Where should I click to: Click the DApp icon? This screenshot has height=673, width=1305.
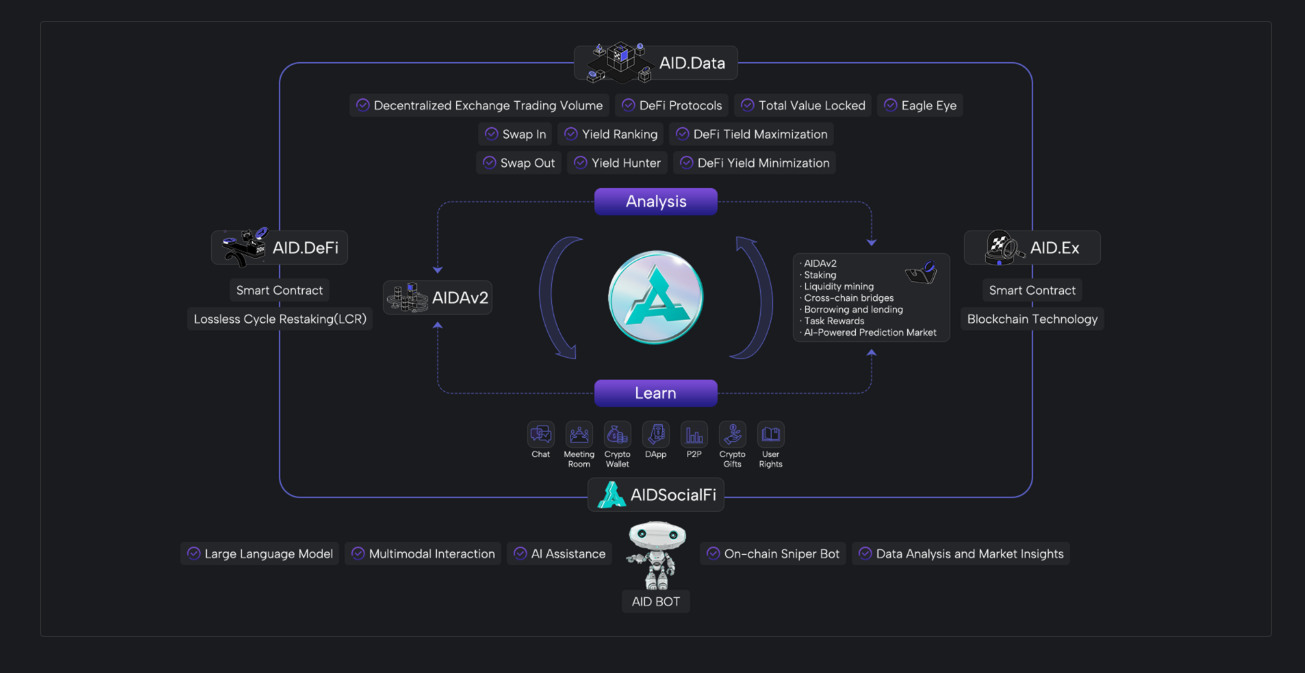click(x=656, y=434)
